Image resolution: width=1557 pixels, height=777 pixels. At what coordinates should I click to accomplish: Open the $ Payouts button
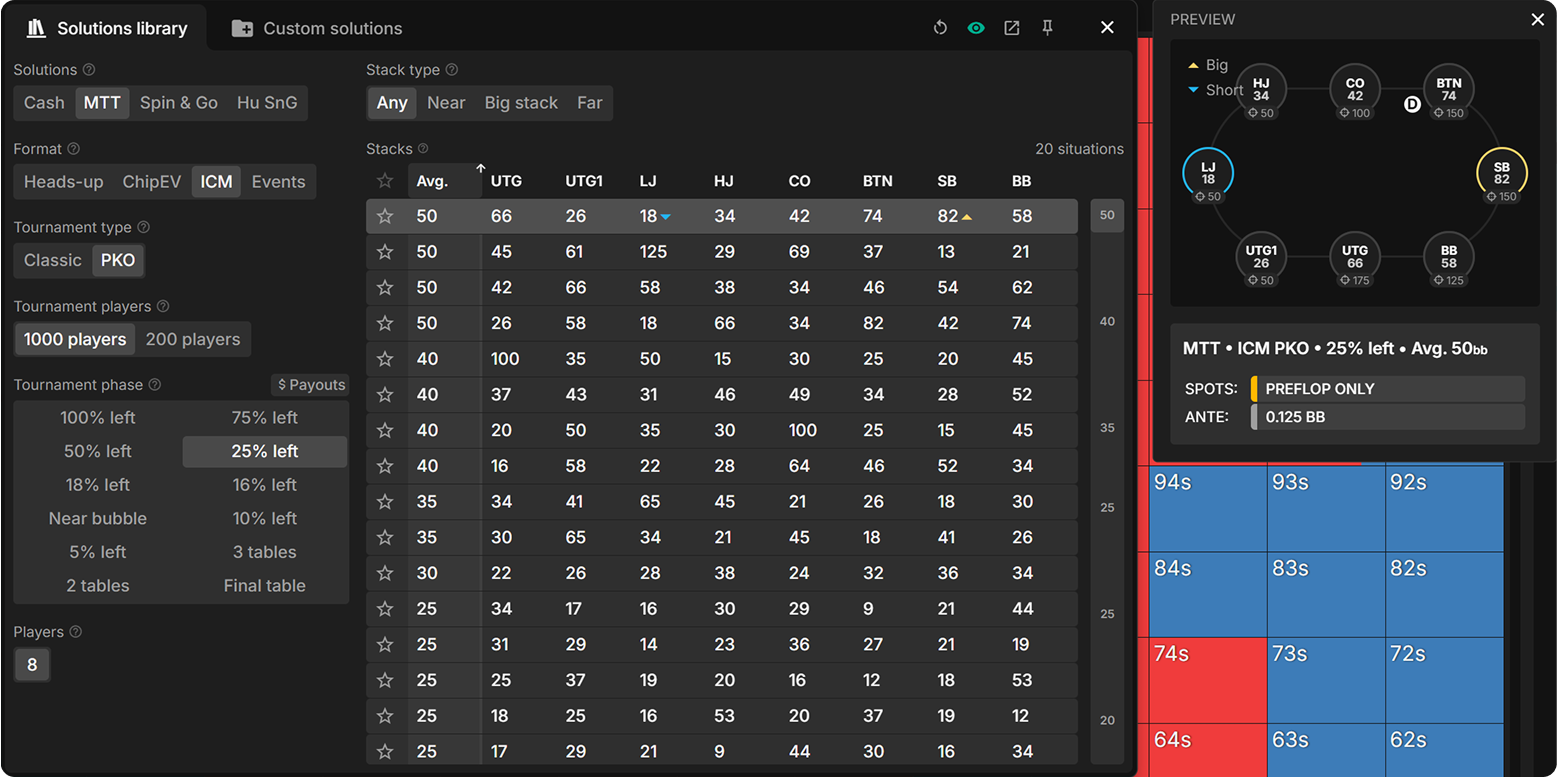pyautogui.click(x=311, y=385)
